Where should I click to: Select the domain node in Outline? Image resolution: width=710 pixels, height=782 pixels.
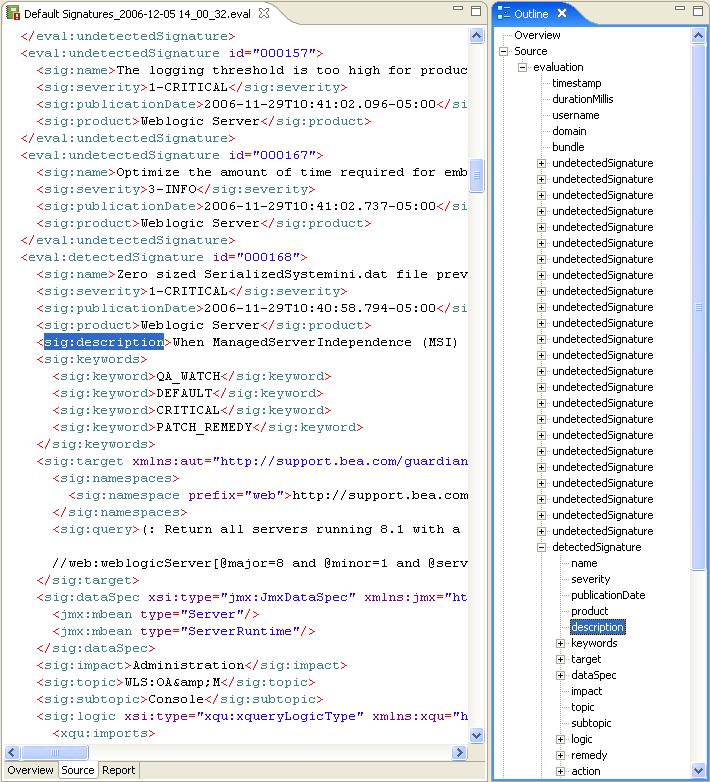click(x=569, y=131)
